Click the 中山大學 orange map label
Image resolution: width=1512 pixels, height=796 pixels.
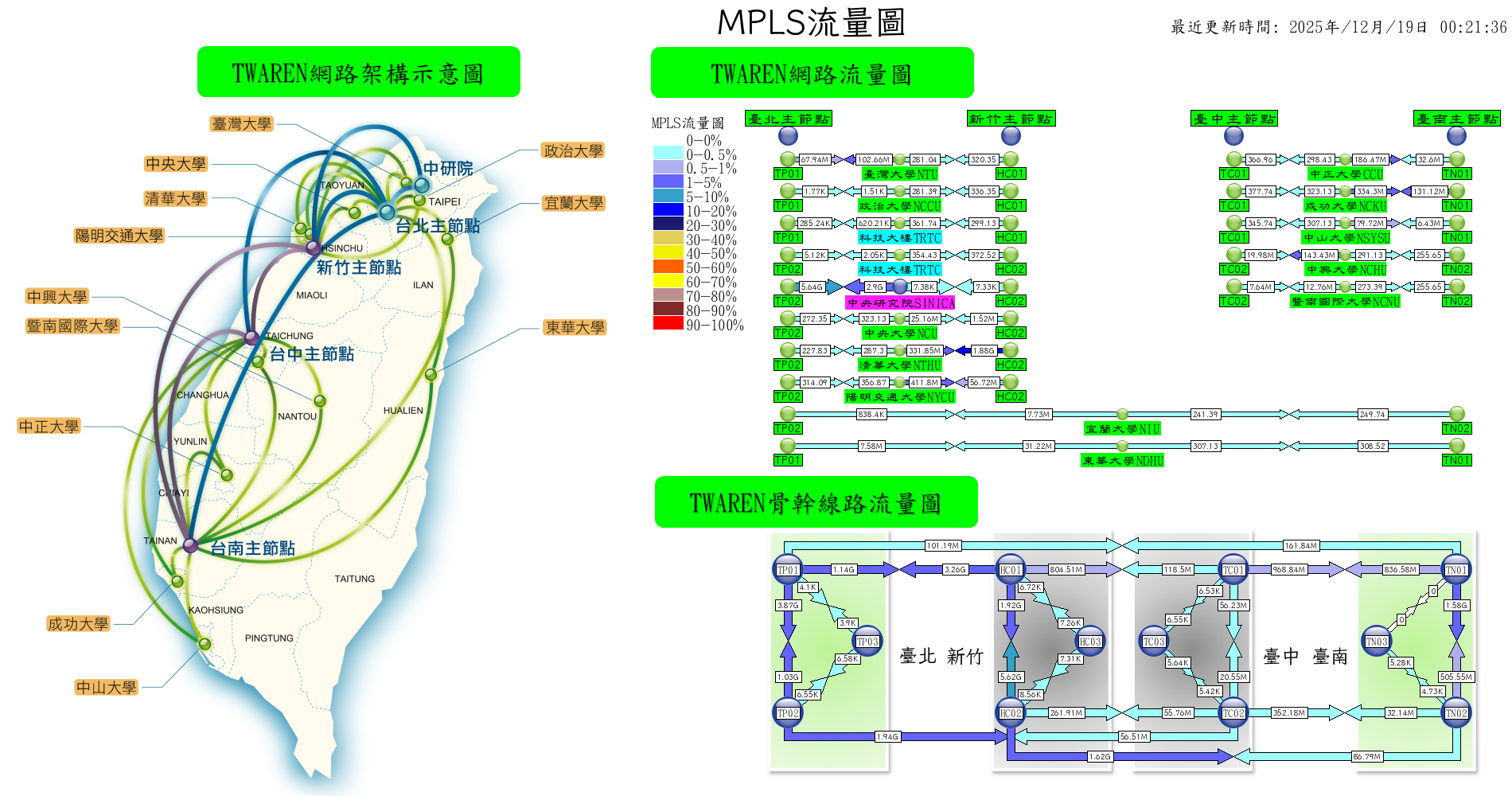[x=107, y=687]
